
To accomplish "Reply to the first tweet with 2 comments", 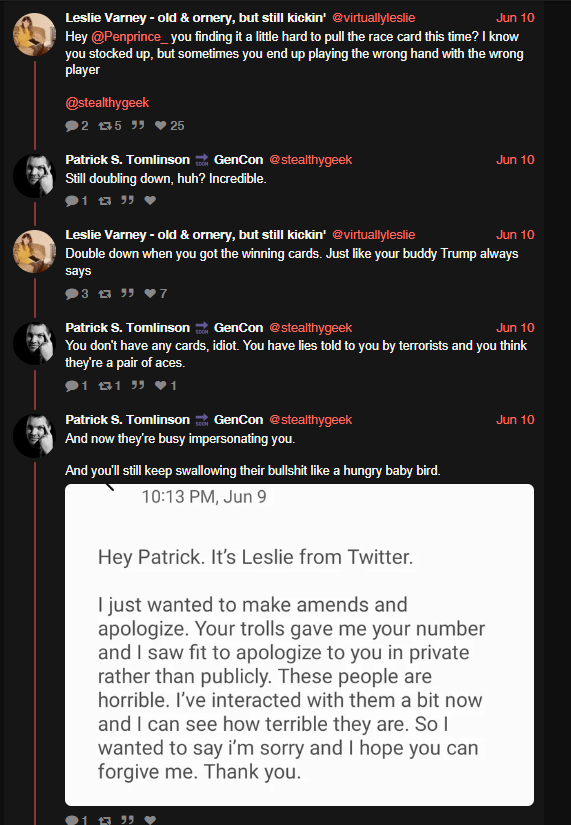I will pos(76,125).
